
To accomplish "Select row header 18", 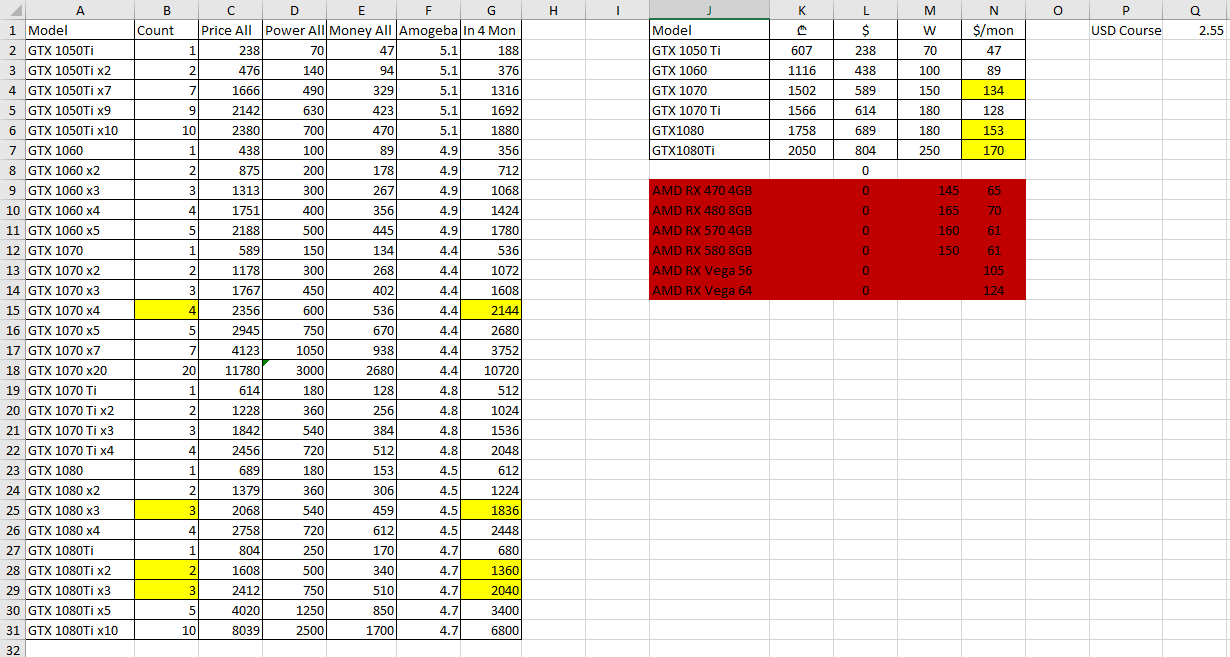I will coord(12,370).
